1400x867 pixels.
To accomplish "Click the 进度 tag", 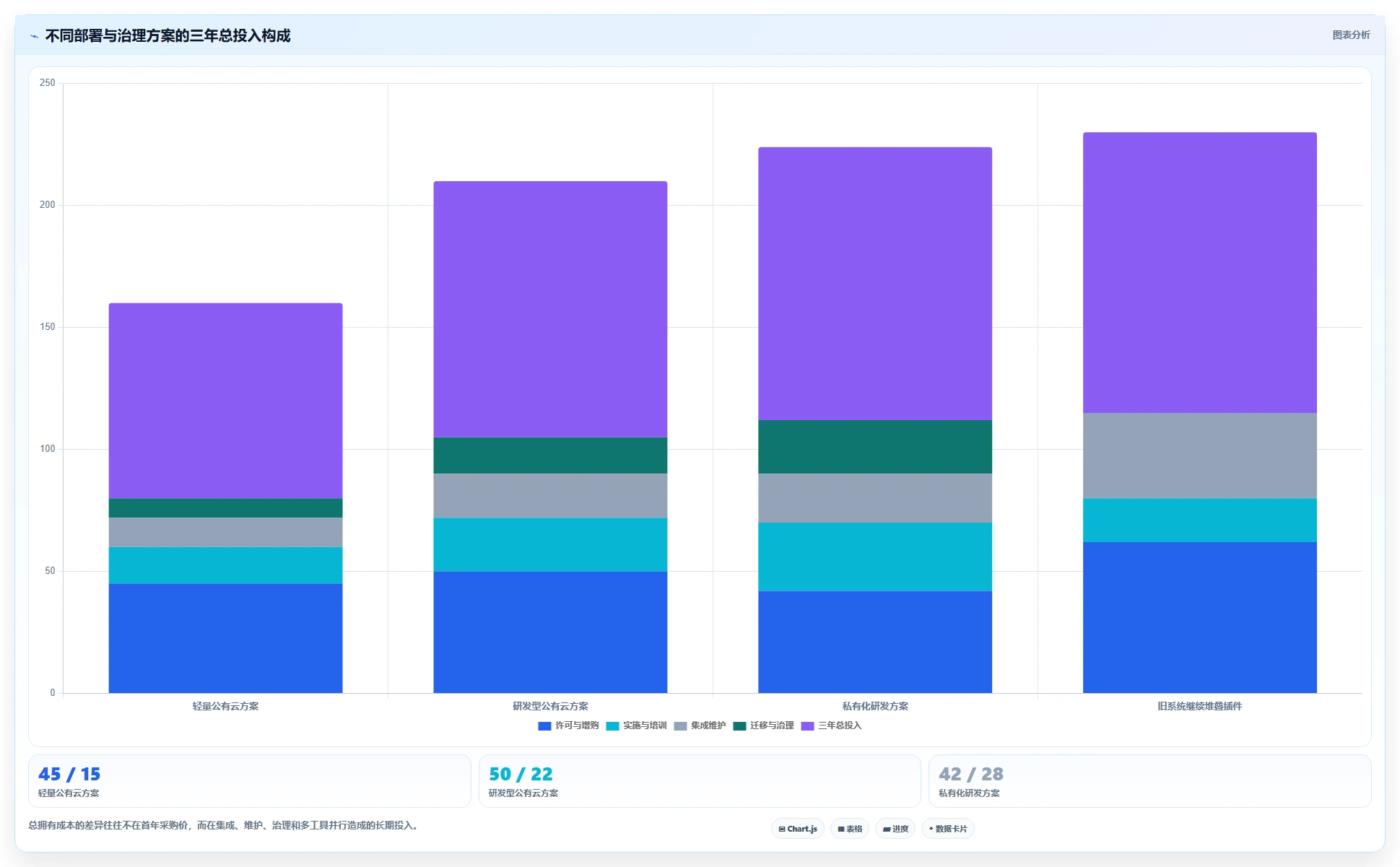I will point(895,829).
